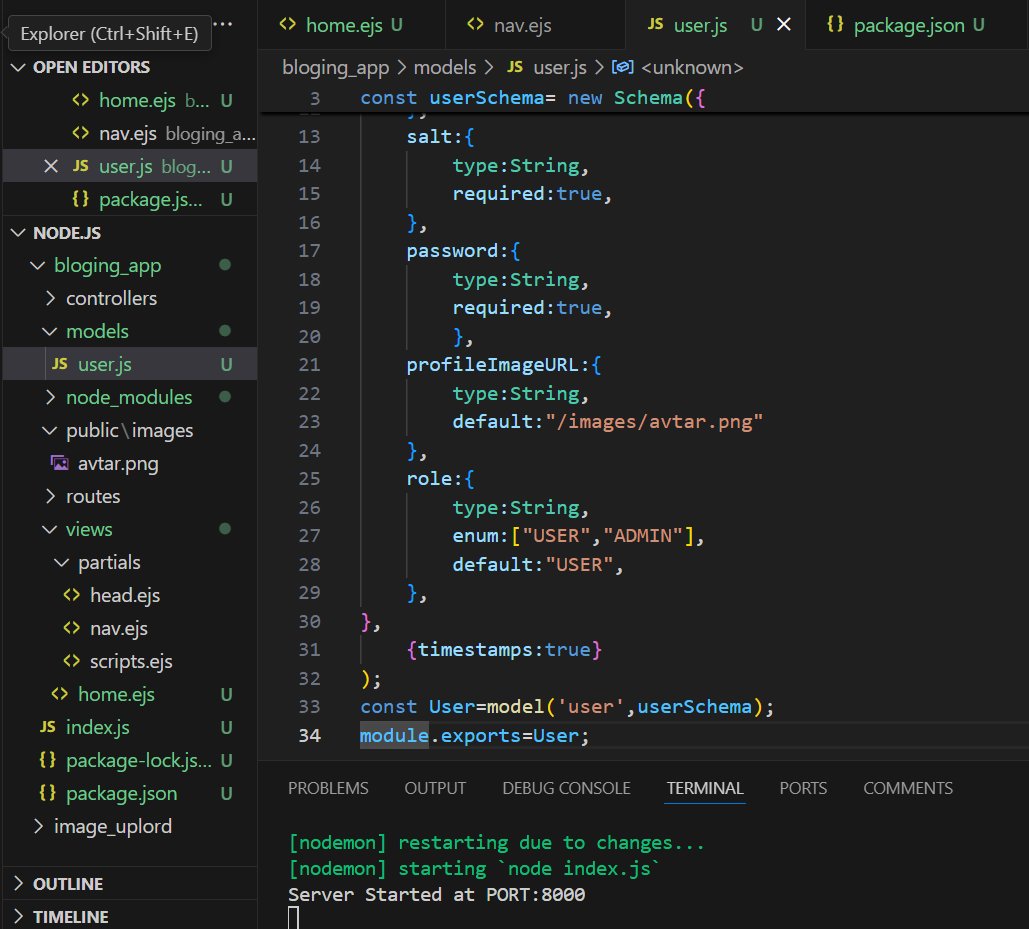Open the PORTS panel tab
The height and width of the screenshot is (929, 1029).
click(x=803, y=788)
